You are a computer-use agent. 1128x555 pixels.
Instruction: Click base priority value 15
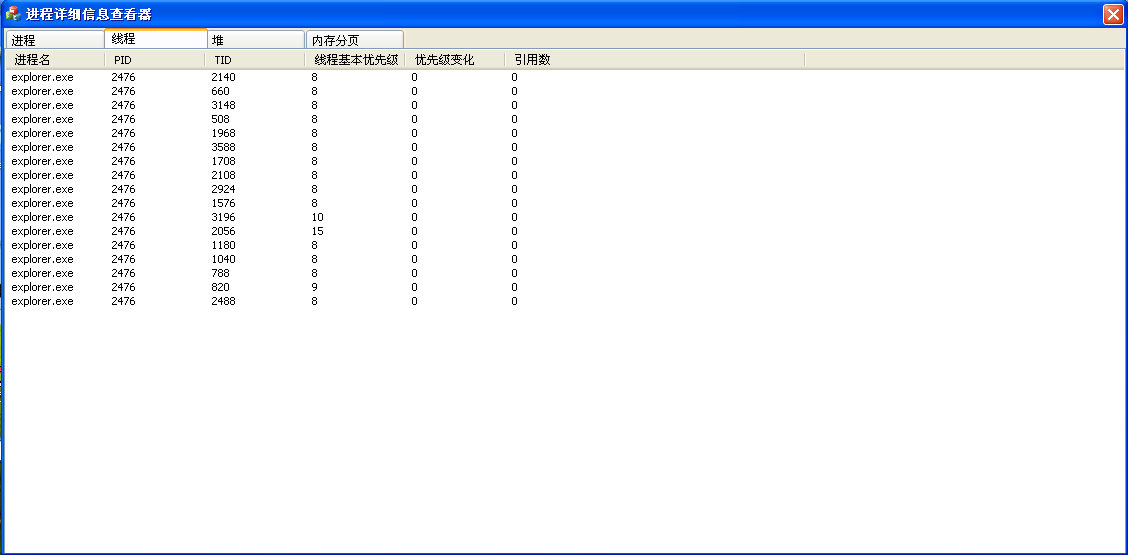[317, 231]
